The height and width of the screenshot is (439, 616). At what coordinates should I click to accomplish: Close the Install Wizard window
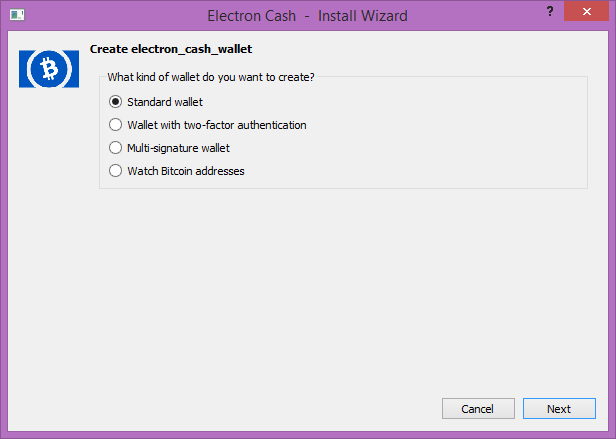(587, 11)
